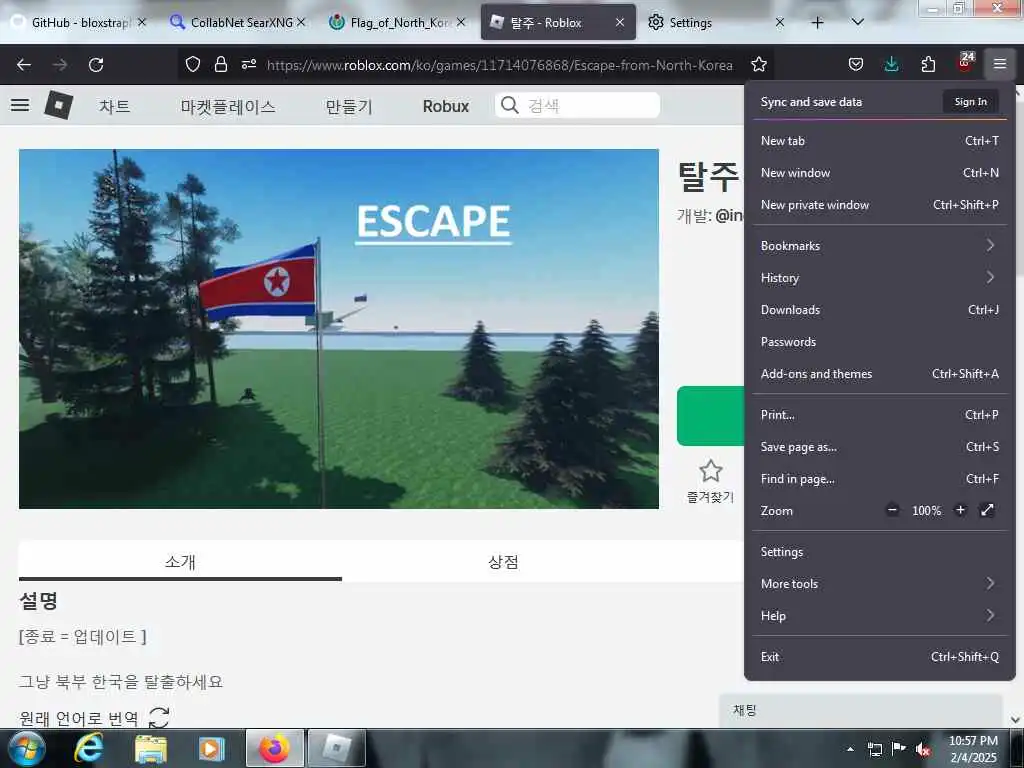This screenshot has height=768, width=1024.
Task: Click the network tray icon
Action: pyautogui.click(x=874, y=749)
